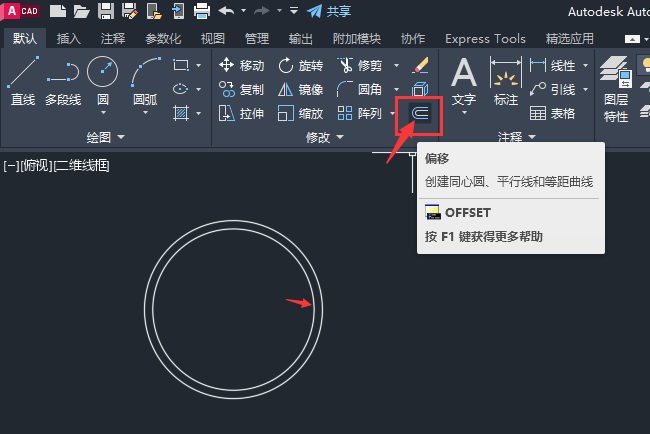Insert a Table (表格)
The width and height of the screenshot is (650, 434).
pyautogui.click(x=553, y=113)
